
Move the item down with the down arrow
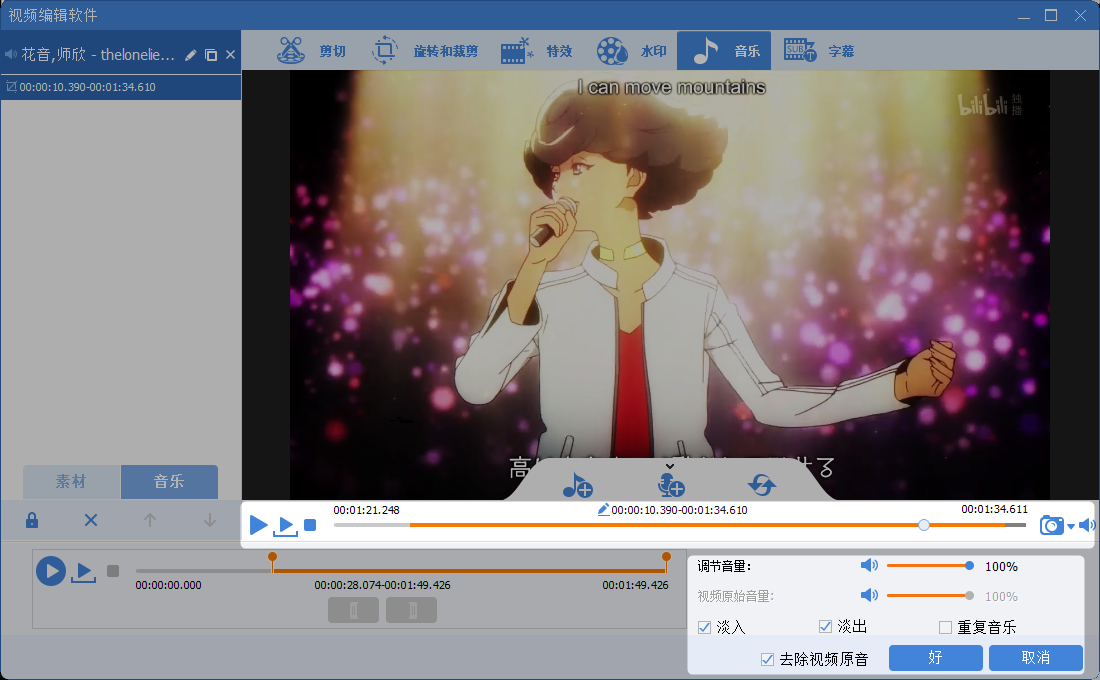[209, 520]
